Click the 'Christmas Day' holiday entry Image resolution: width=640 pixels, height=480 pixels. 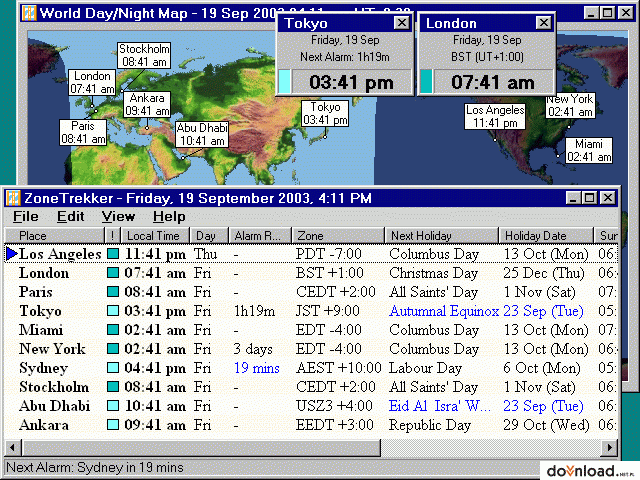pyautogui.click(x=433, y=273)
